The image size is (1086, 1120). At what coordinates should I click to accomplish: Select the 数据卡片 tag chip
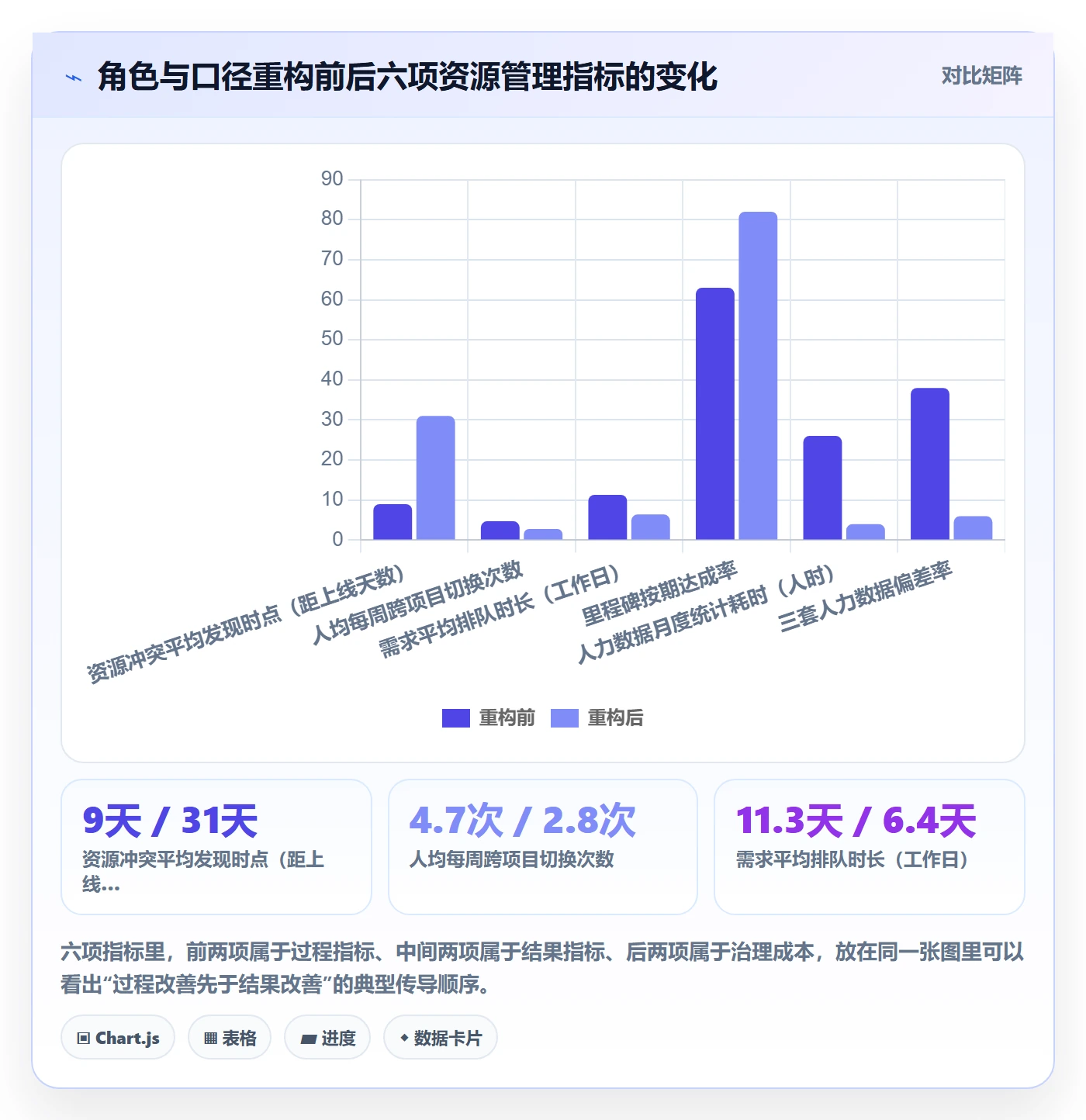[441, 1038]
